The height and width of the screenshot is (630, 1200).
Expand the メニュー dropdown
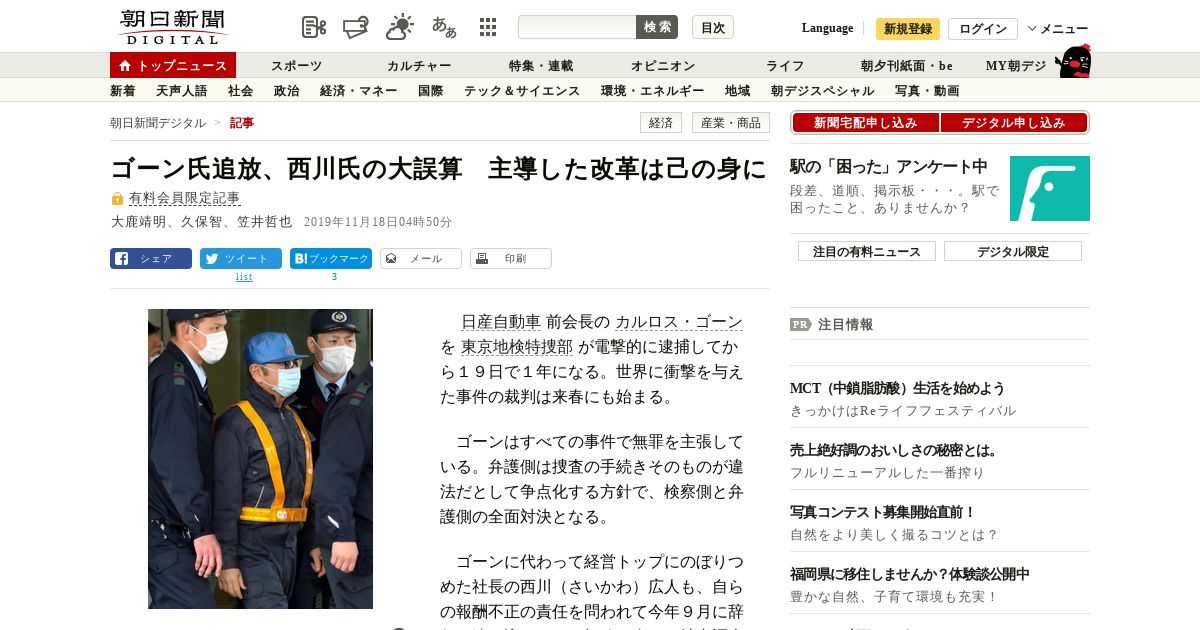click(1058, 28)
